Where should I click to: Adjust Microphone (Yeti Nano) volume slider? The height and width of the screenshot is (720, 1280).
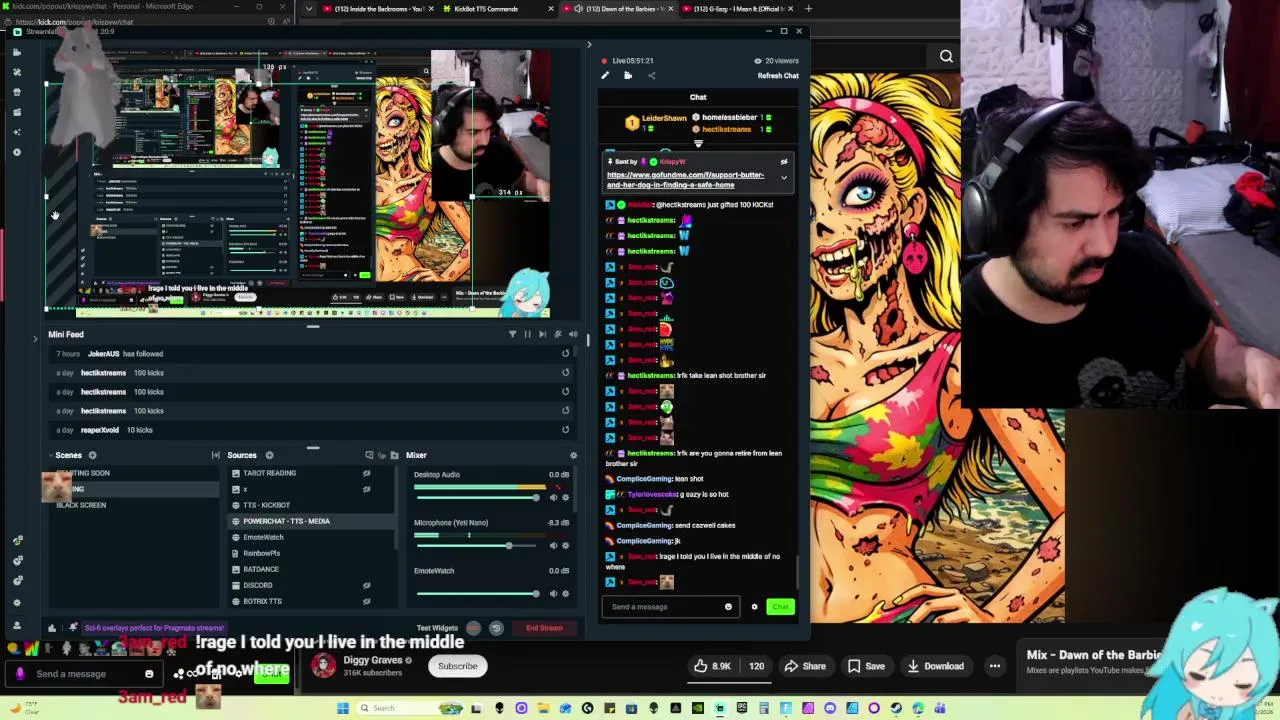click(x=478, y=545)
